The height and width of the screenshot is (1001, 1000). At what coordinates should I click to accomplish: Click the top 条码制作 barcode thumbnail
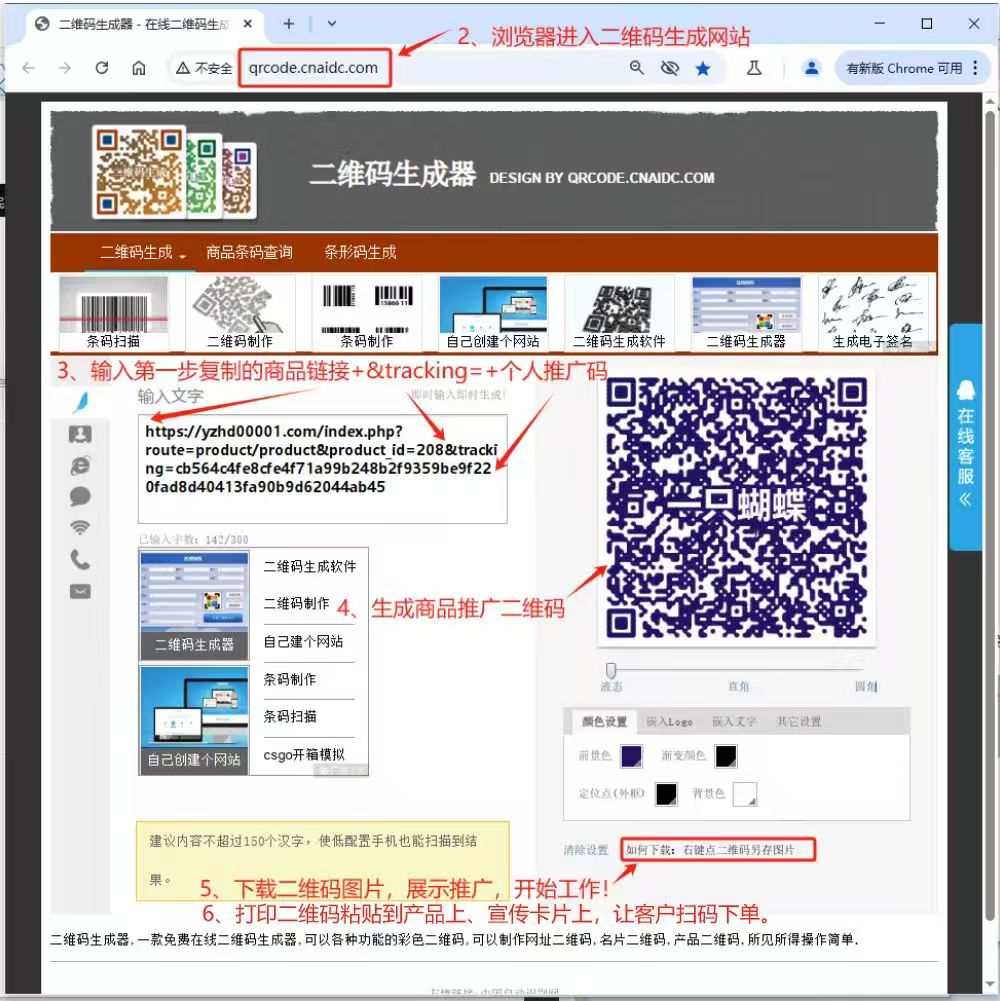[x=367, y=313]
